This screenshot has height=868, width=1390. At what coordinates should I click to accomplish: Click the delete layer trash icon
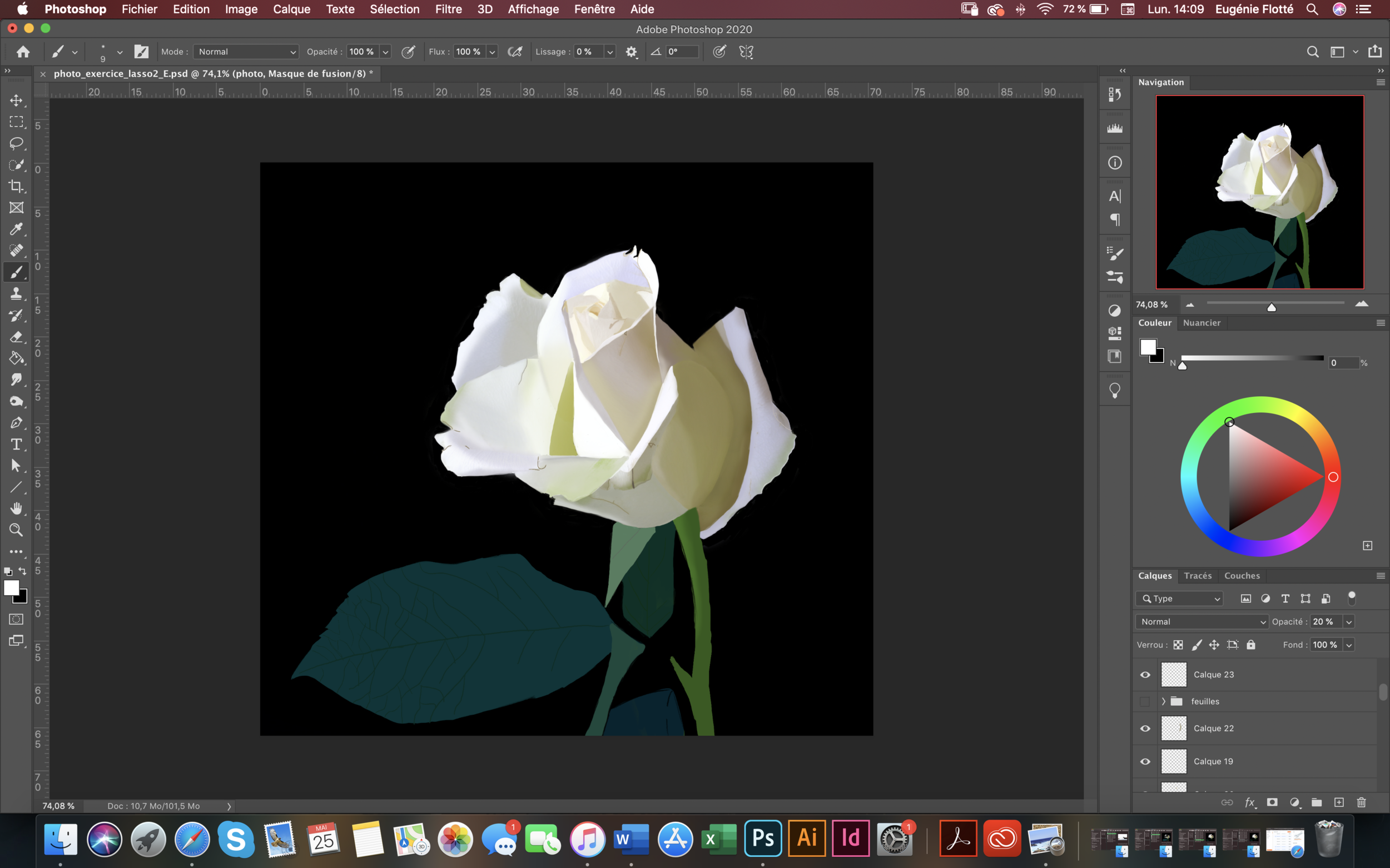(1361, 802)
